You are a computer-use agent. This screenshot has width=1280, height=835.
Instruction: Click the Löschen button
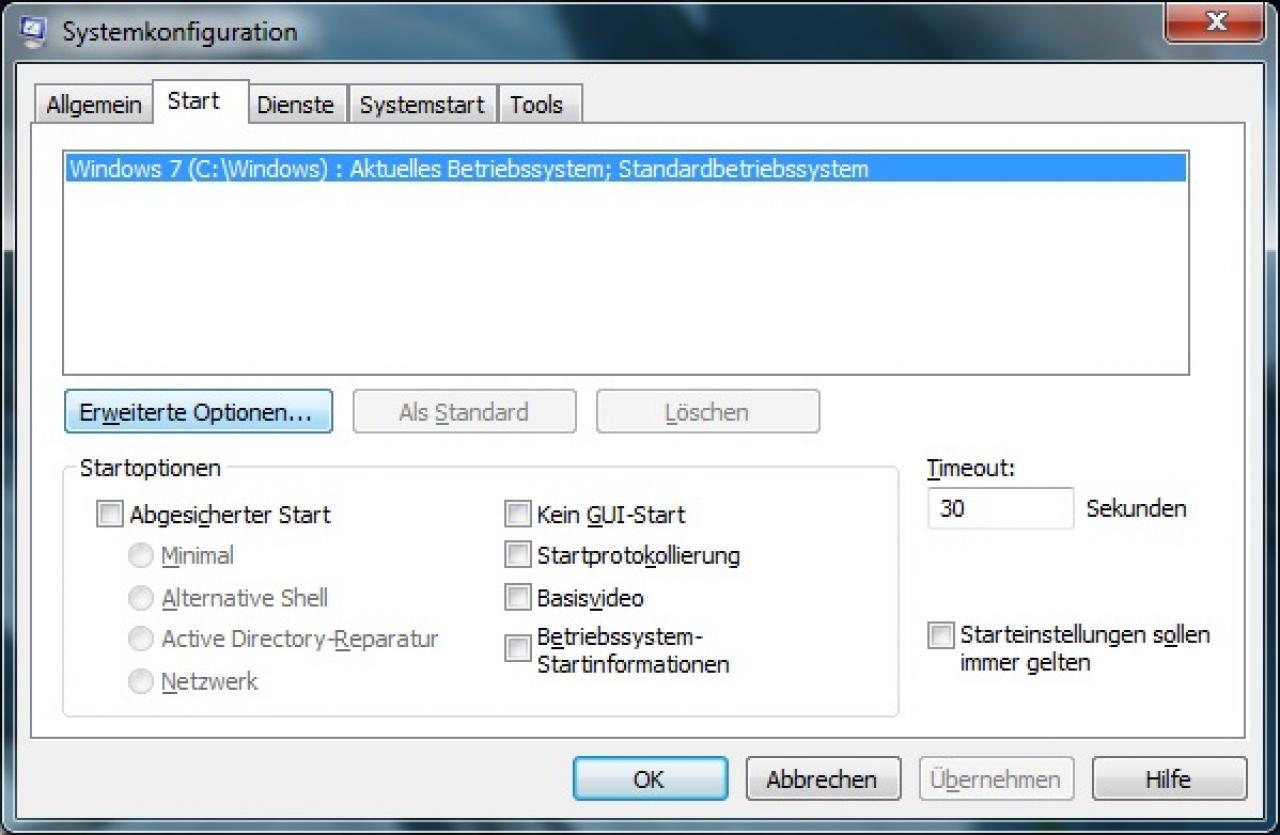coord(708,412)
